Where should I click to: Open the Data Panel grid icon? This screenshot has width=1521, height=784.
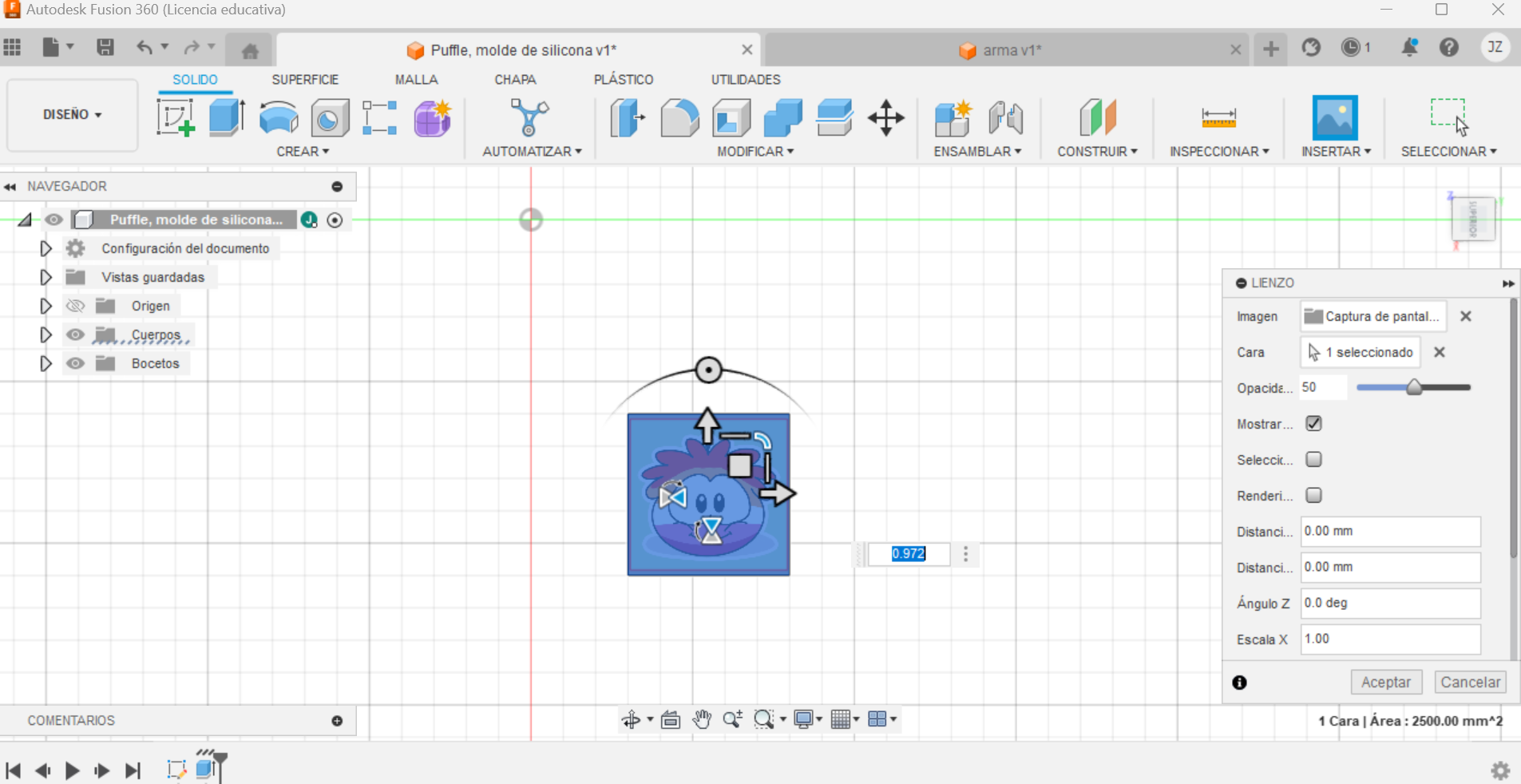pos(12,47)
